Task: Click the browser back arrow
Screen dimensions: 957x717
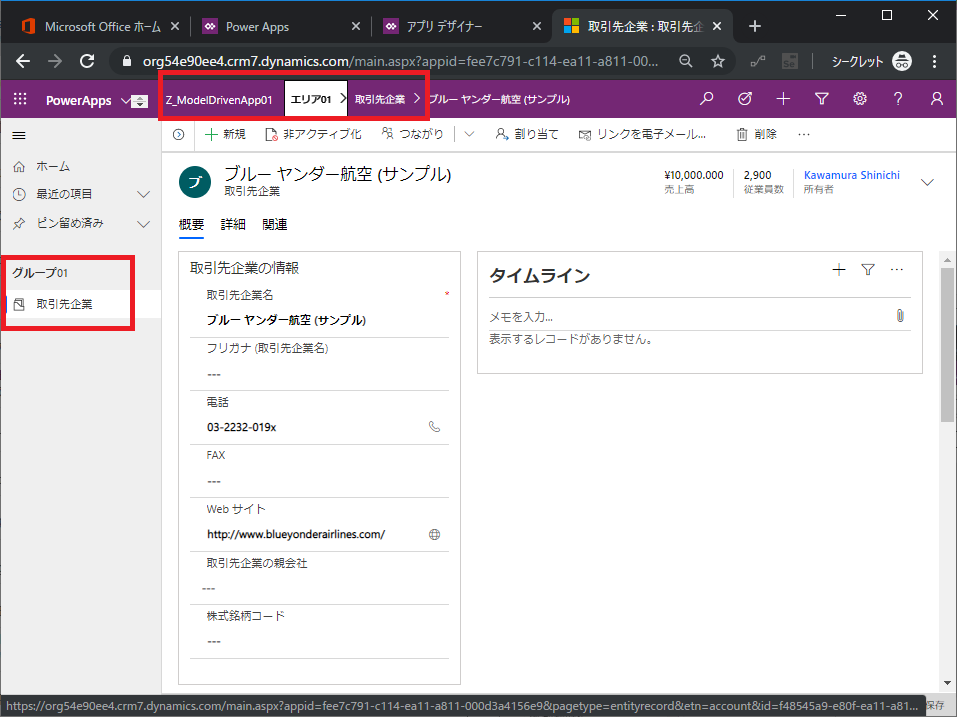Action: 23,61
